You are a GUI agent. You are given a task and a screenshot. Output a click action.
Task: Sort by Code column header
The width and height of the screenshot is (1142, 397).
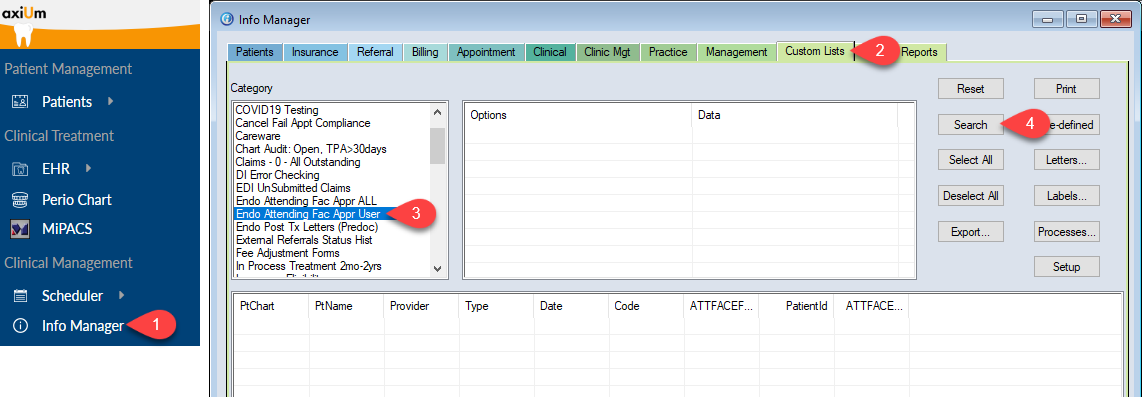point(646,307)
